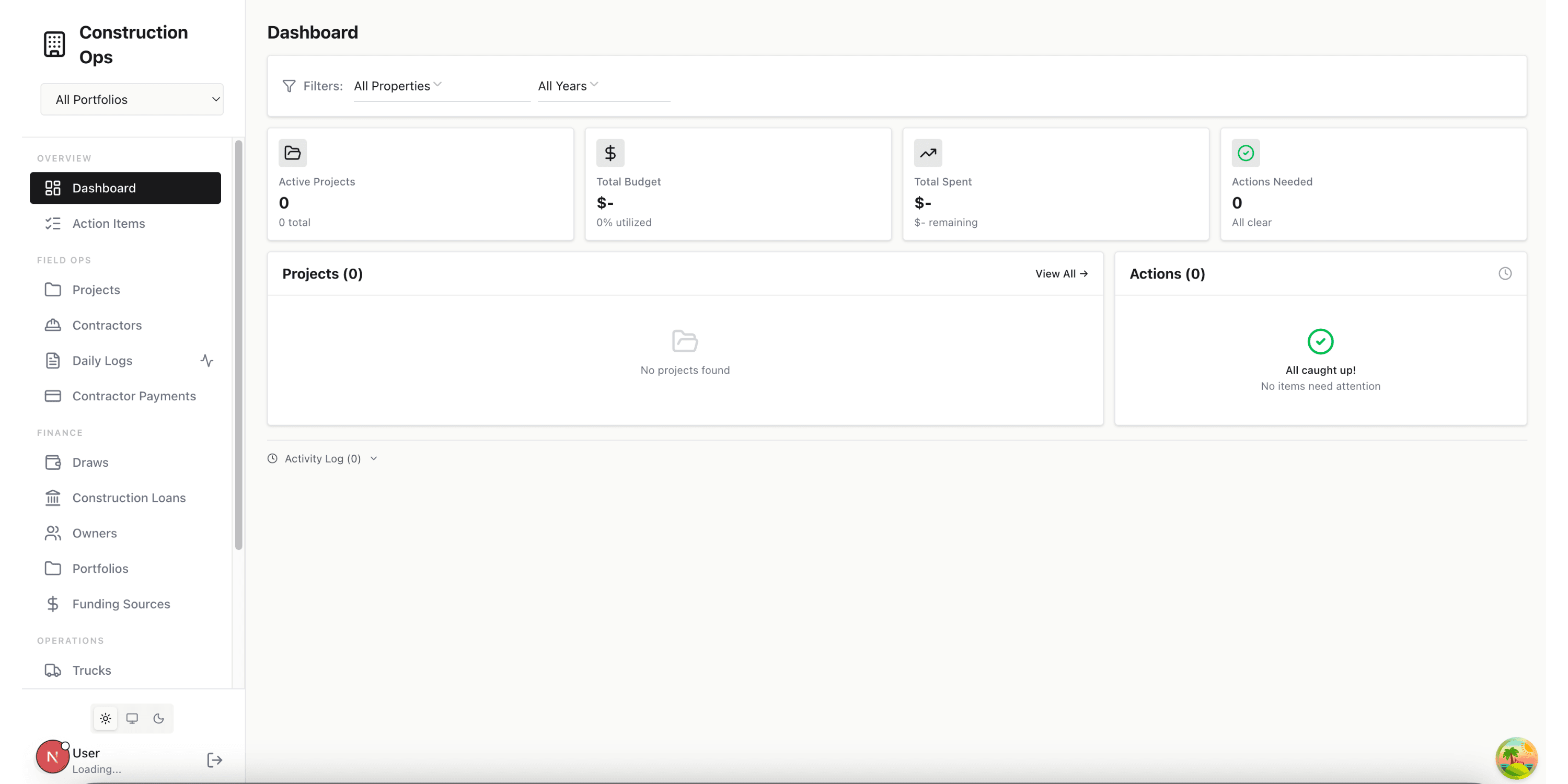Click the Total Spent trending-up icon
The height and width of the screenshot is (784, 1568).
(928, 153)
